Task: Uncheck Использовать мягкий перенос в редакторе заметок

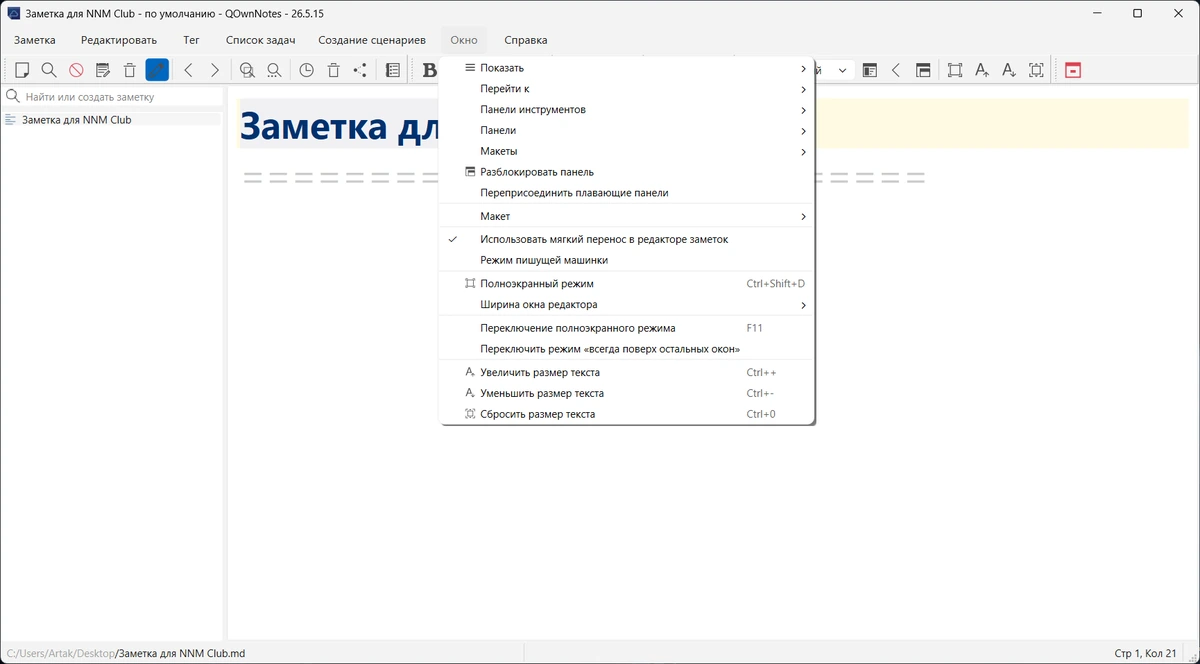Action: [627, 240]
